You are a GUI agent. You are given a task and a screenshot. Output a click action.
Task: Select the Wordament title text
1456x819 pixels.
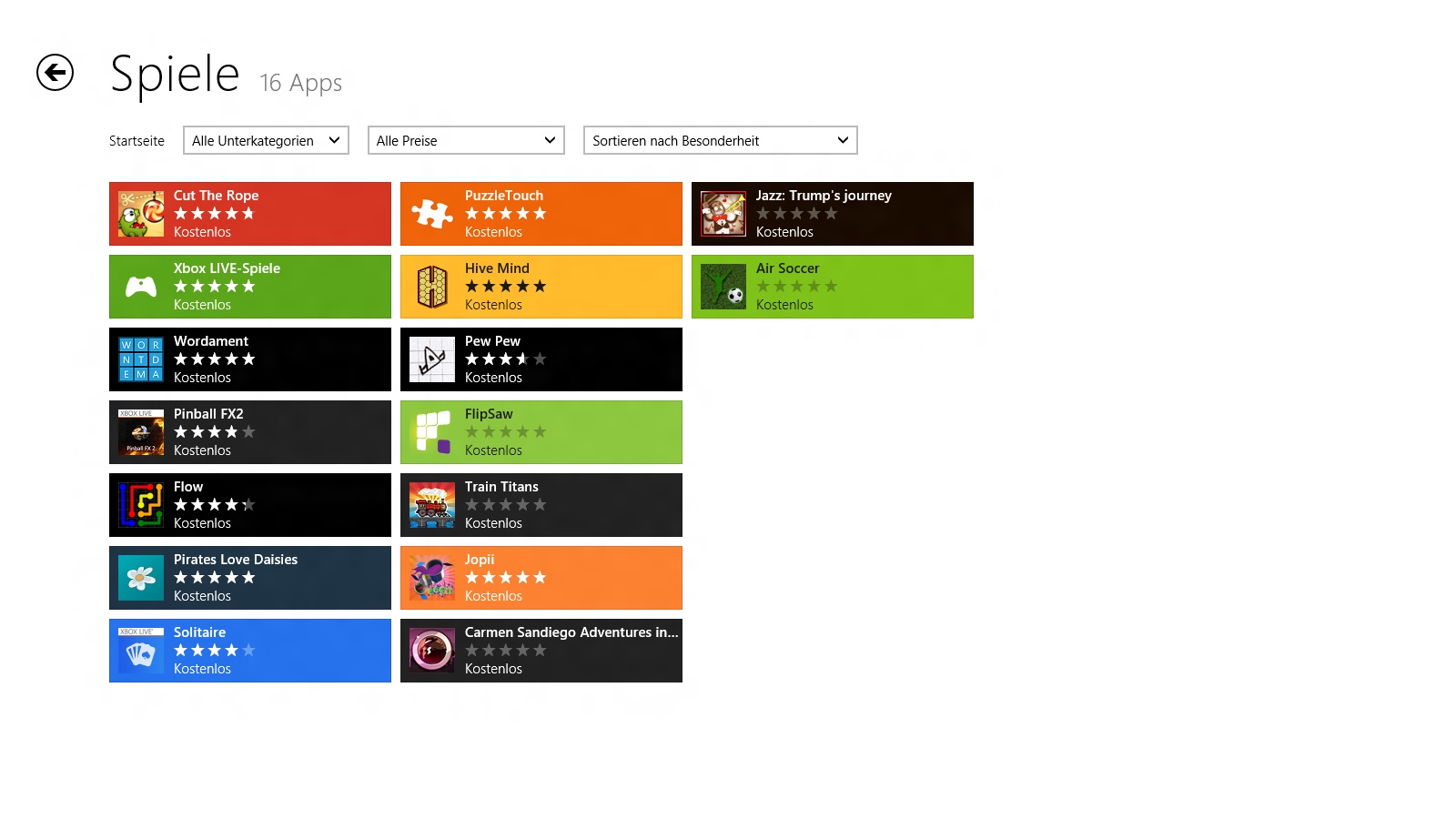tap(211, 341)
